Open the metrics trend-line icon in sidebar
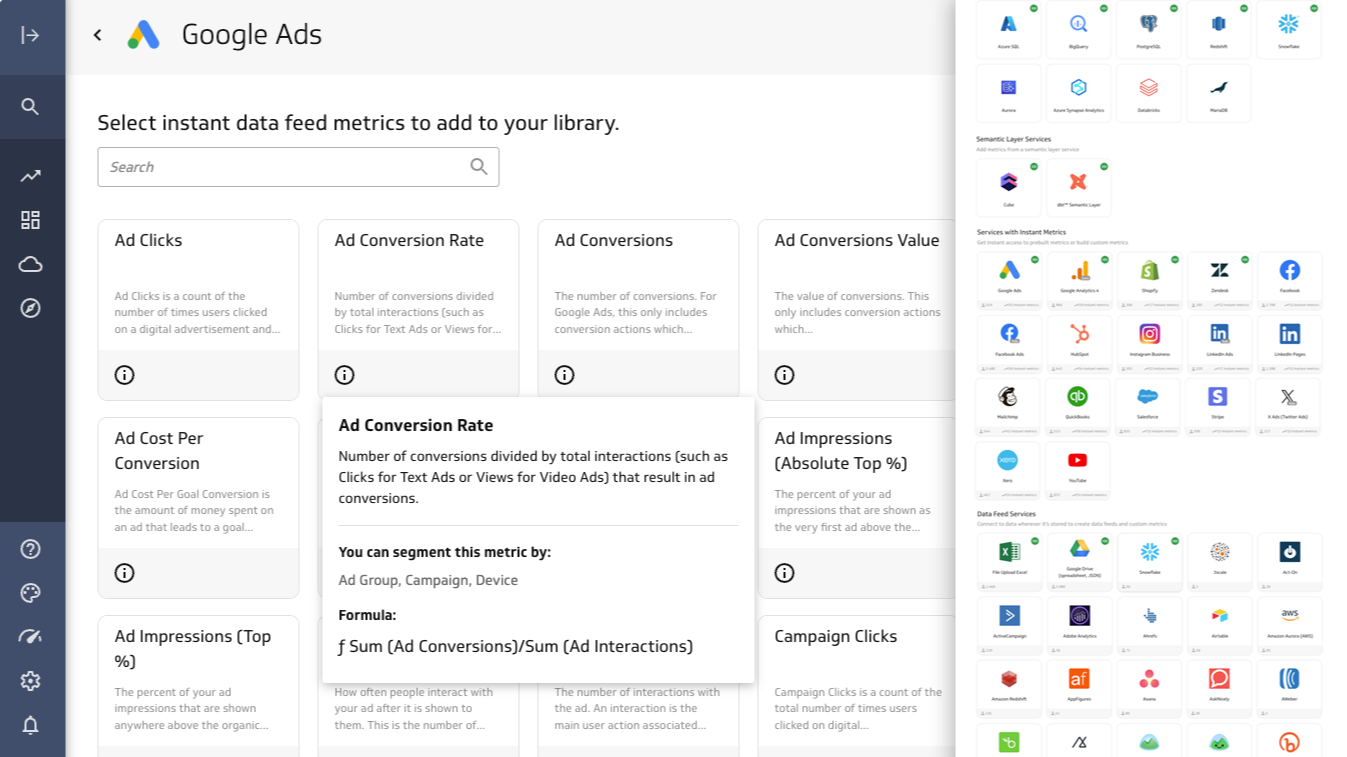Viewport: 1347px width, 757px height. tap(30, 176)
